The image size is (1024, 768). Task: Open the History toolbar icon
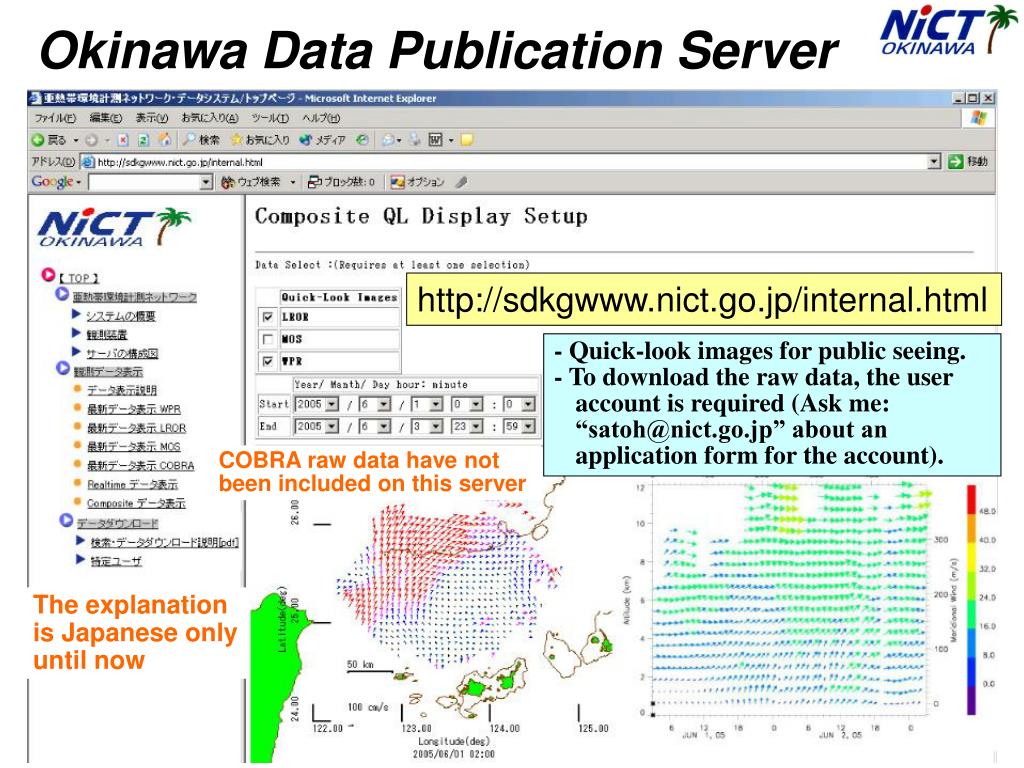pos(362,140)
